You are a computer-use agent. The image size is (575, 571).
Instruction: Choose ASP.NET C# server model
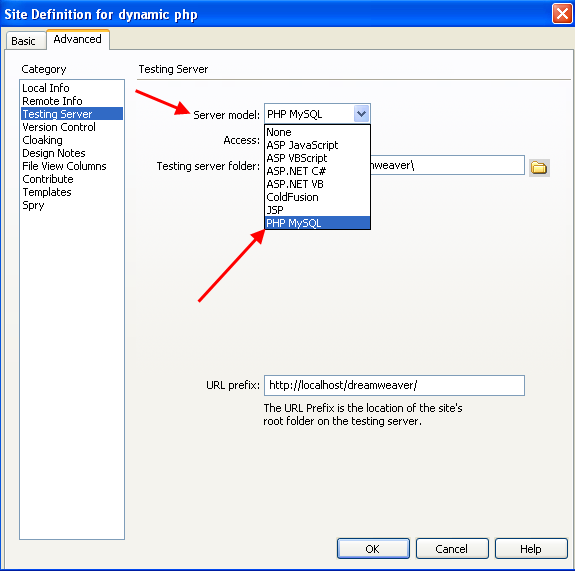tap(317, 171)
